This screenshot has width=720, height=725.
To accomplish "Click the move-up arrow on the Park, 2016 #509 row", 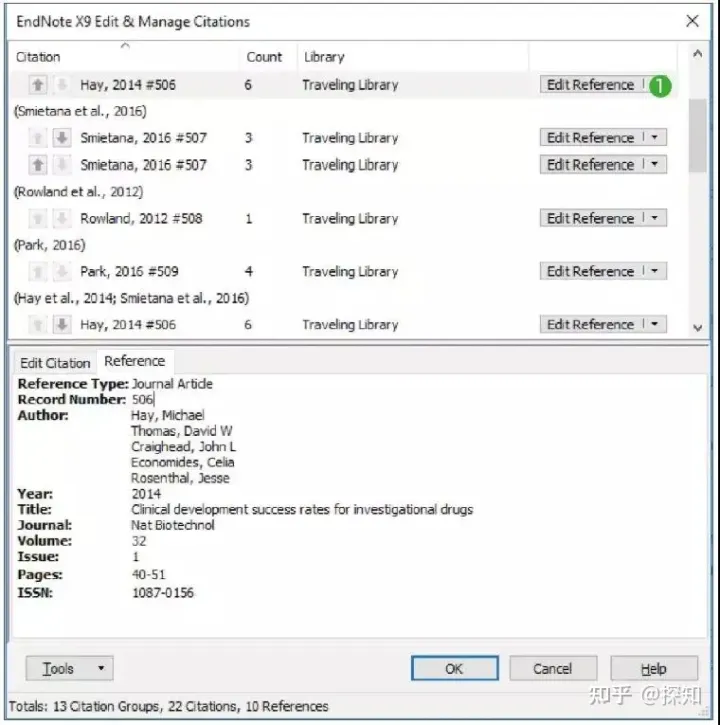I will [38, 271].
